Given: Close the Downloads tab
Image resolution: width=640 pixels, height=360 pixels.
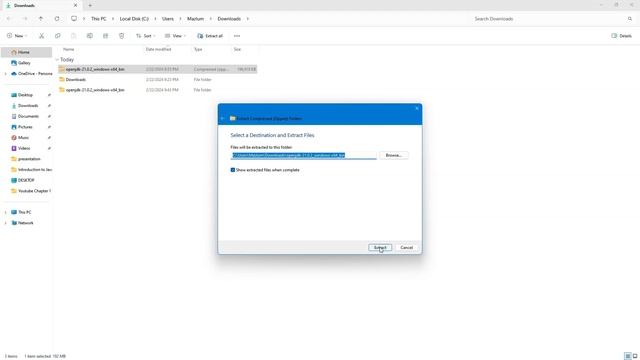Looking at the screenshot, I should click(x=76, y=6).
